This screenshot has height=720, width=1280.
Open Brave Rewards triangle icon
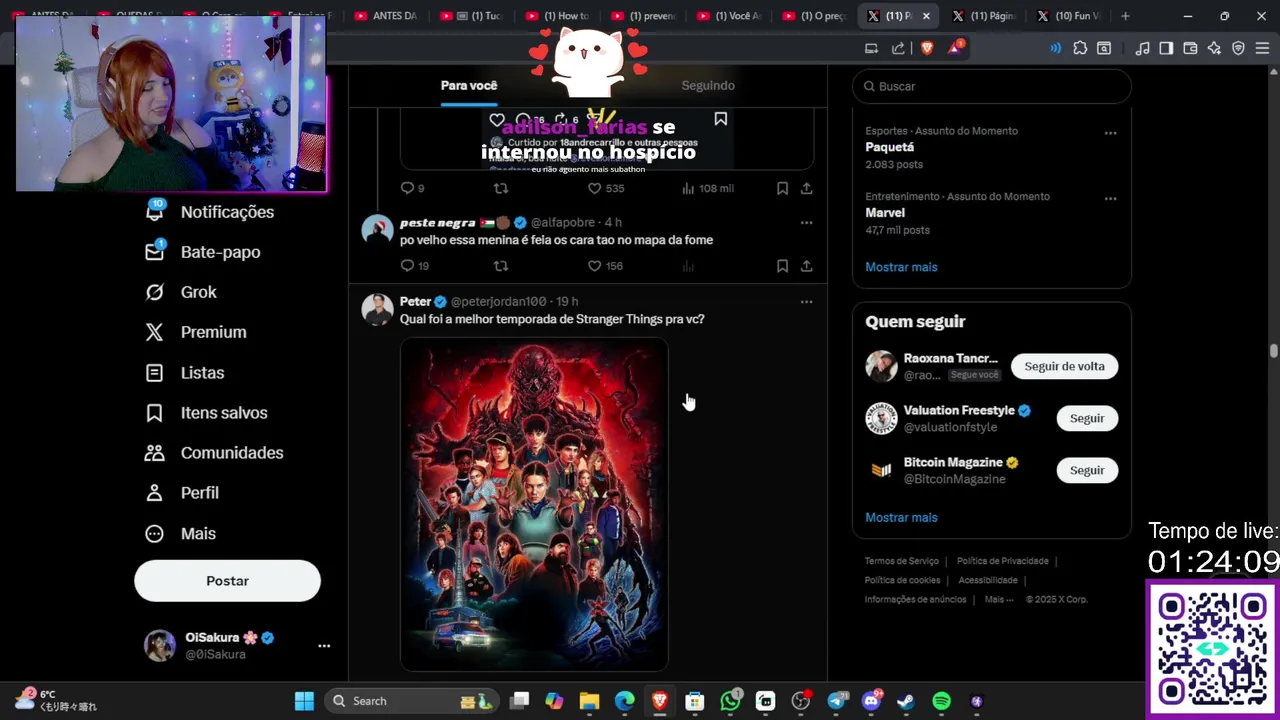(x=955, y=48)
